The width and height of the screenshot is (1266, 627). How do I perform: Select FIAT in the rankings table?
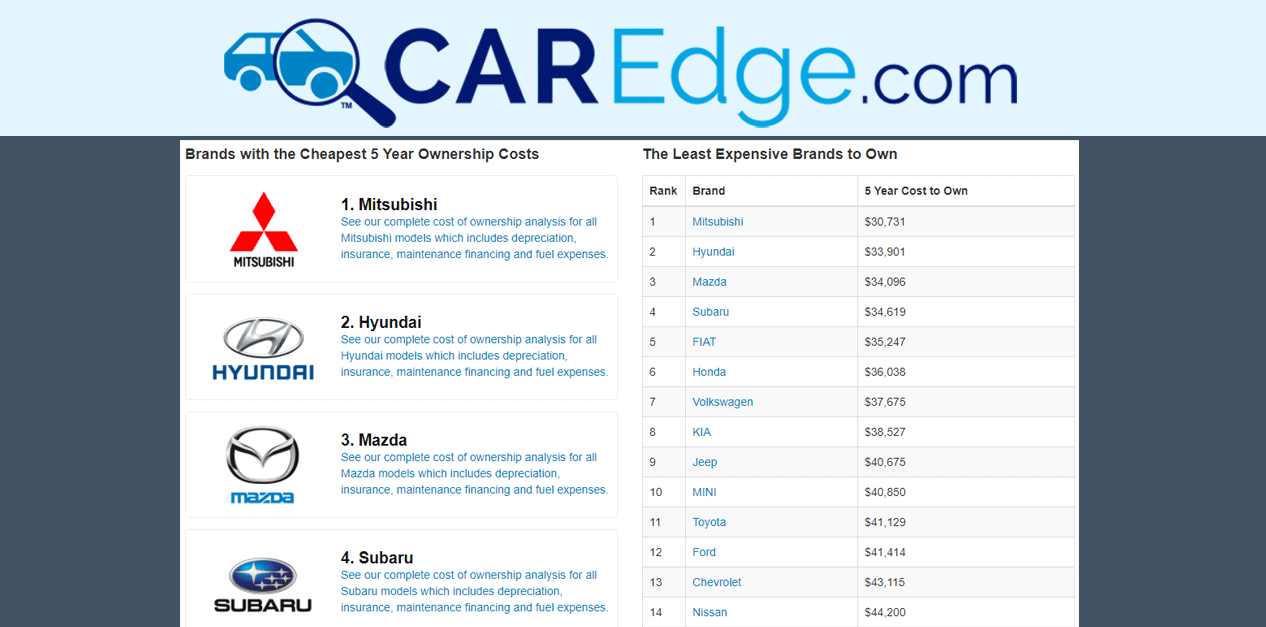point(704,341)
